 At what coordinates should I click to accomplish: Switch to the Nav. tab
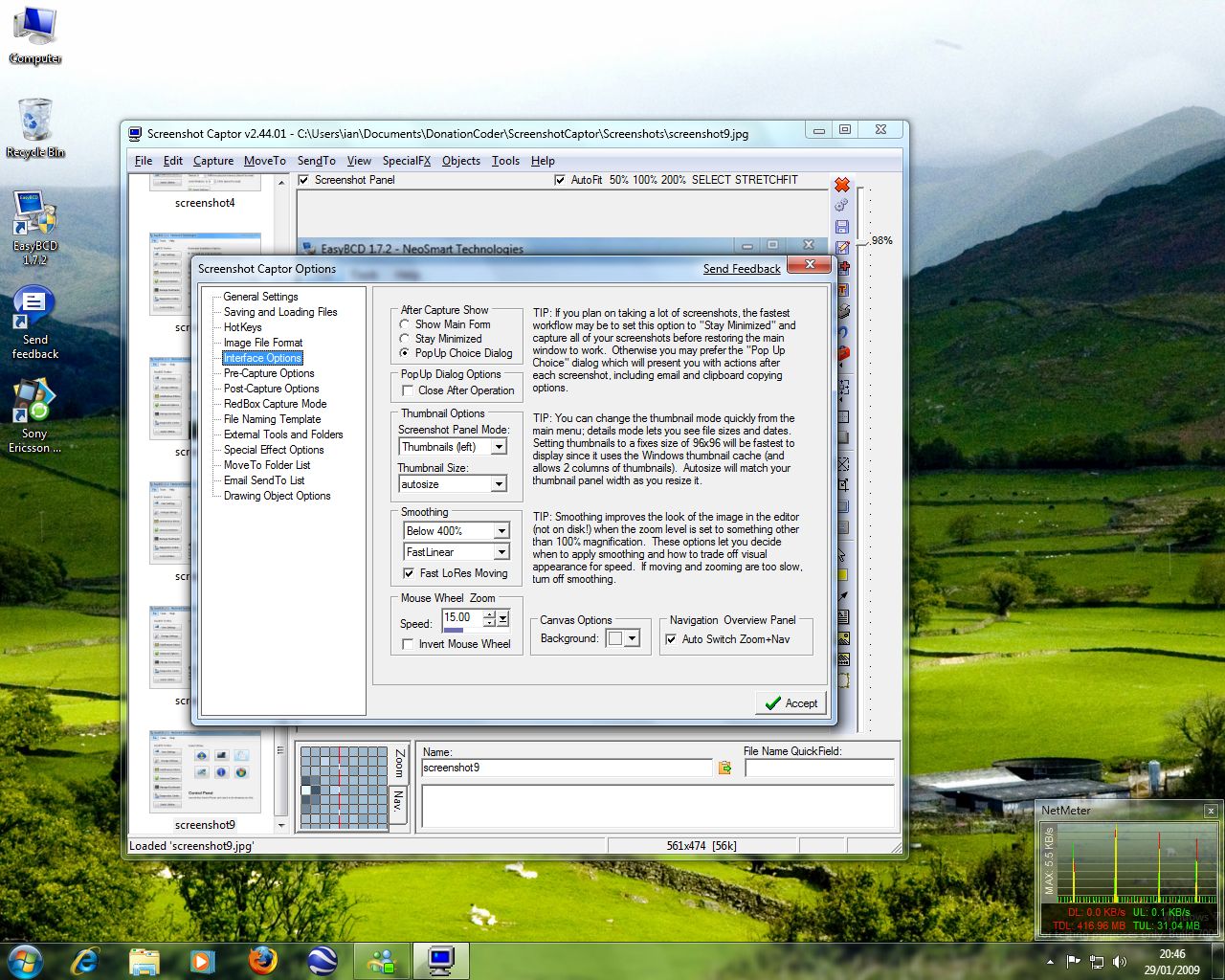(399, 802)
